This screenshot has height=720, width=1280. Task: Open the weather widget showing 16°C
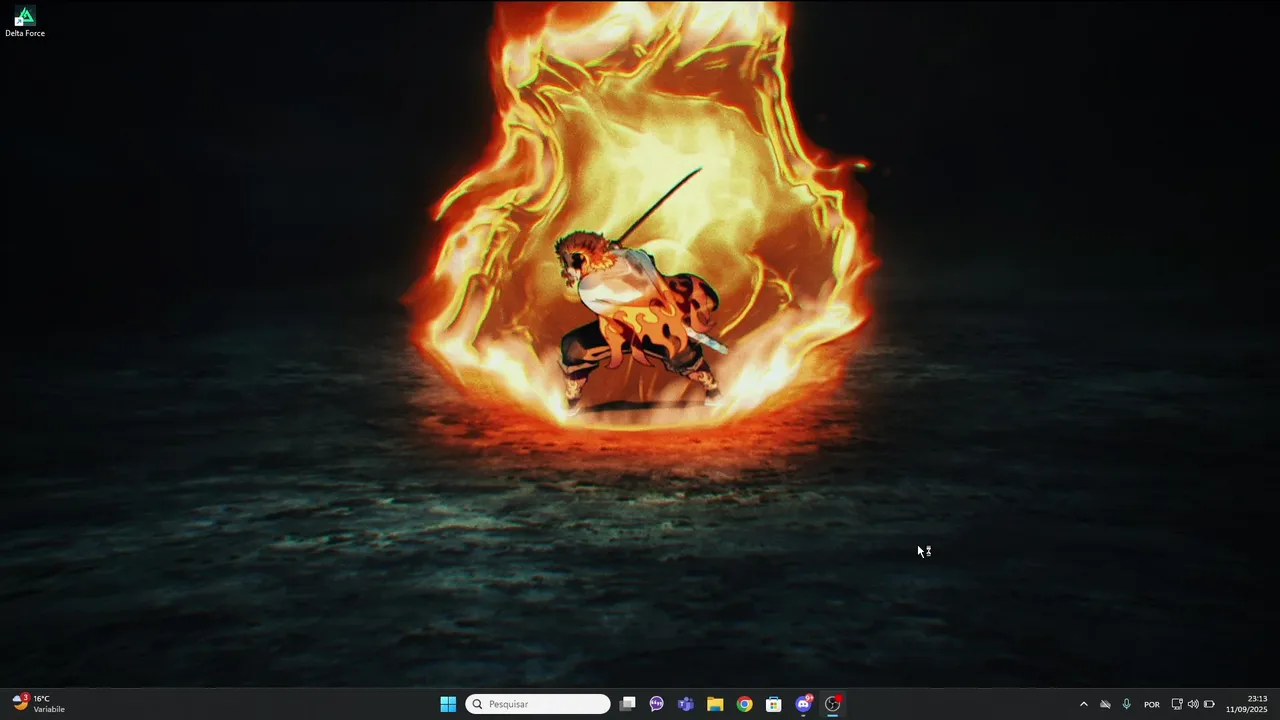tap(40, 704)
